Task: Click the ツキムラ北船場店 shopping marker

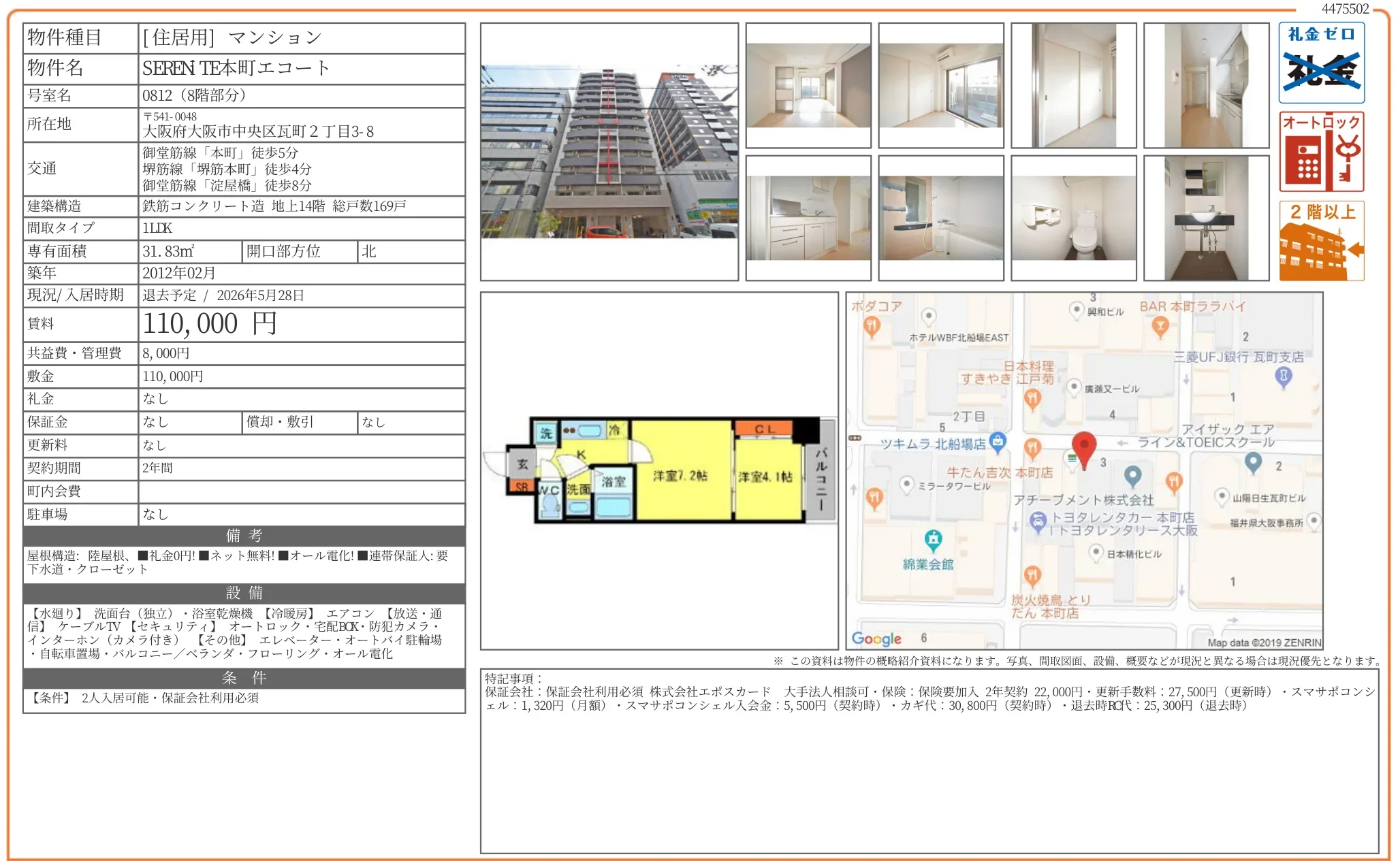Action: [998, 442]
